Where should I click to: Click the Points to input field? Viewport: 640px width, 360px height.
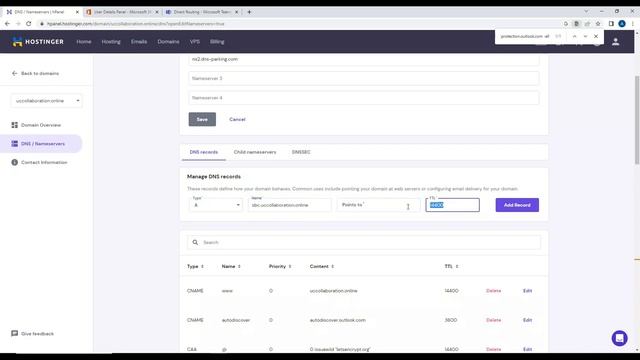[x=378, y=205]
